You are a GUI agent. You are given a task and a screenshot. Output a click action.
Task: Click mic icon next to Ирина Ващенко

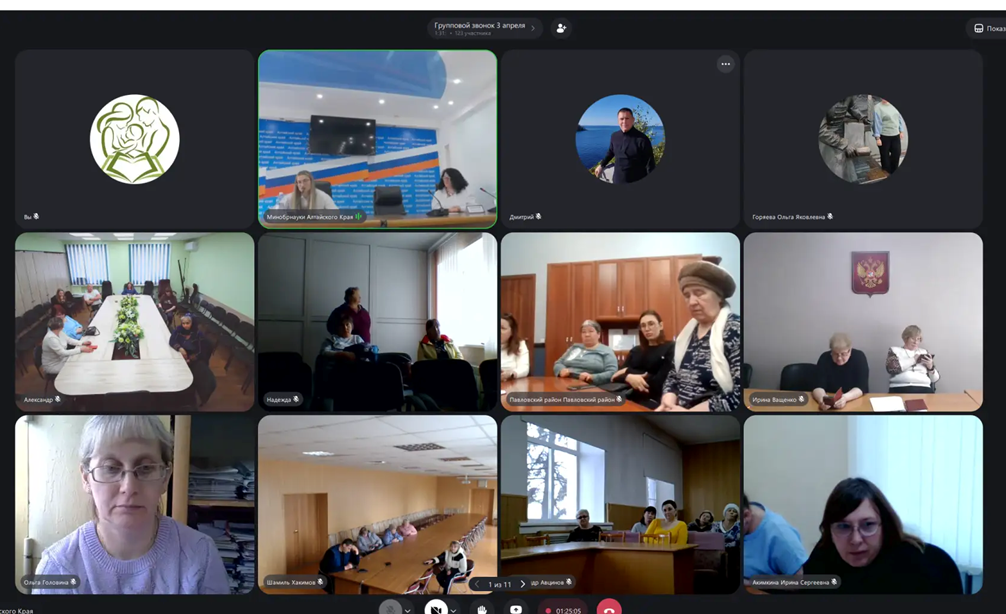pyautogui.click(x=802, y=400)
